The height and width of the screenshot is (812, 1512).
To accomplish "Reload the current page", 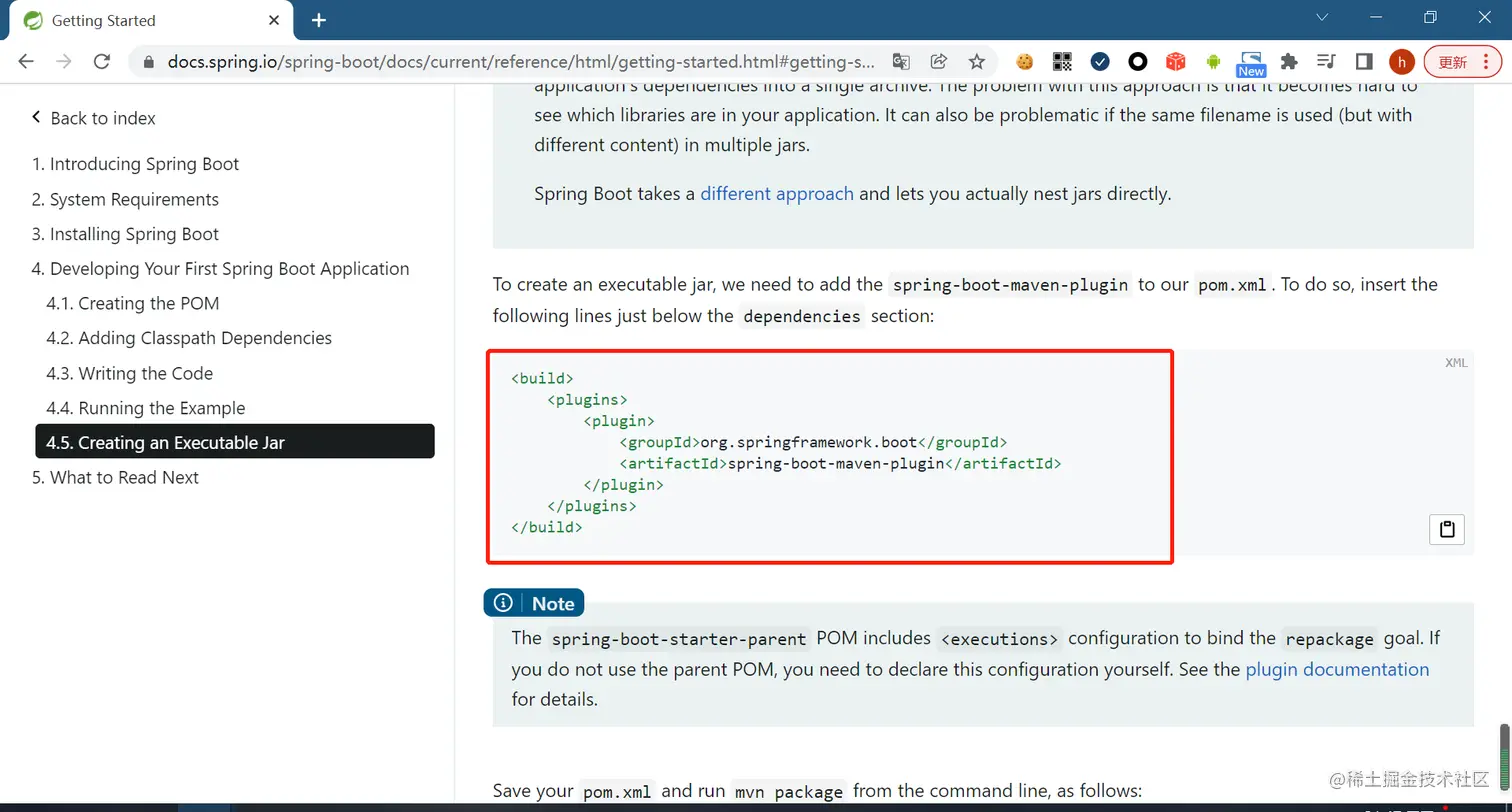I will coord(101,61).
